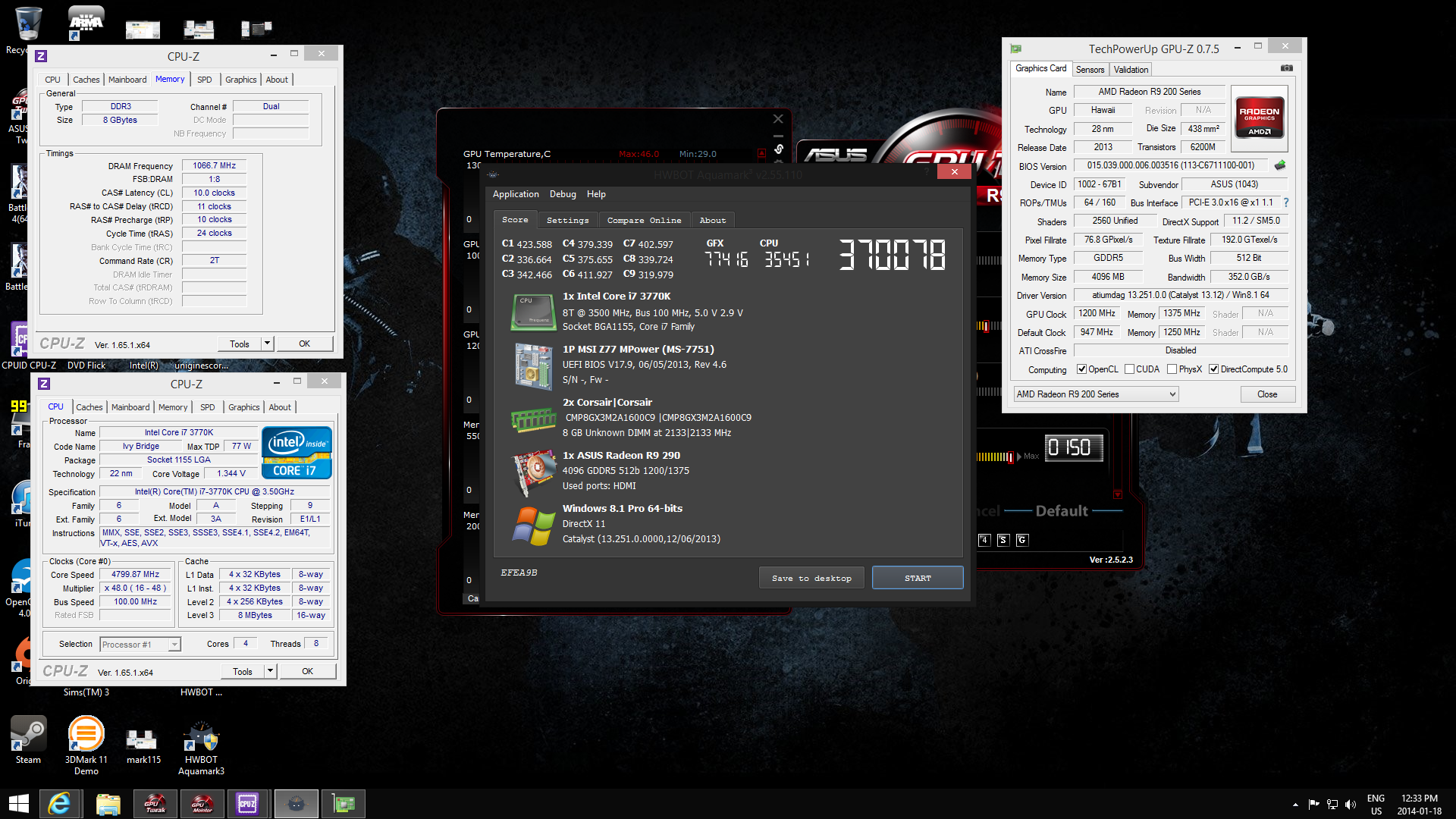Image resolution: width=1456 pixels, height=819 pixels.
Task: Click the BIOS Version field in GPU-Z
Action: (1169, 165)
